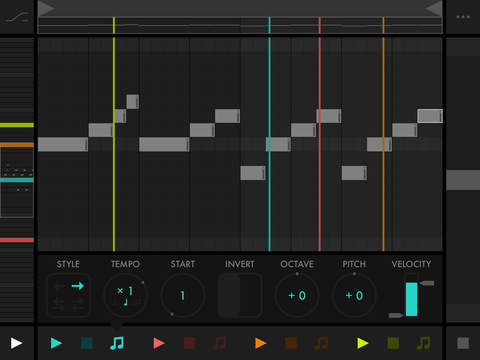This screenshot has height=360, width=480.
Task: Click the cyan VELOCITY bar
Action: click(411, 299)
